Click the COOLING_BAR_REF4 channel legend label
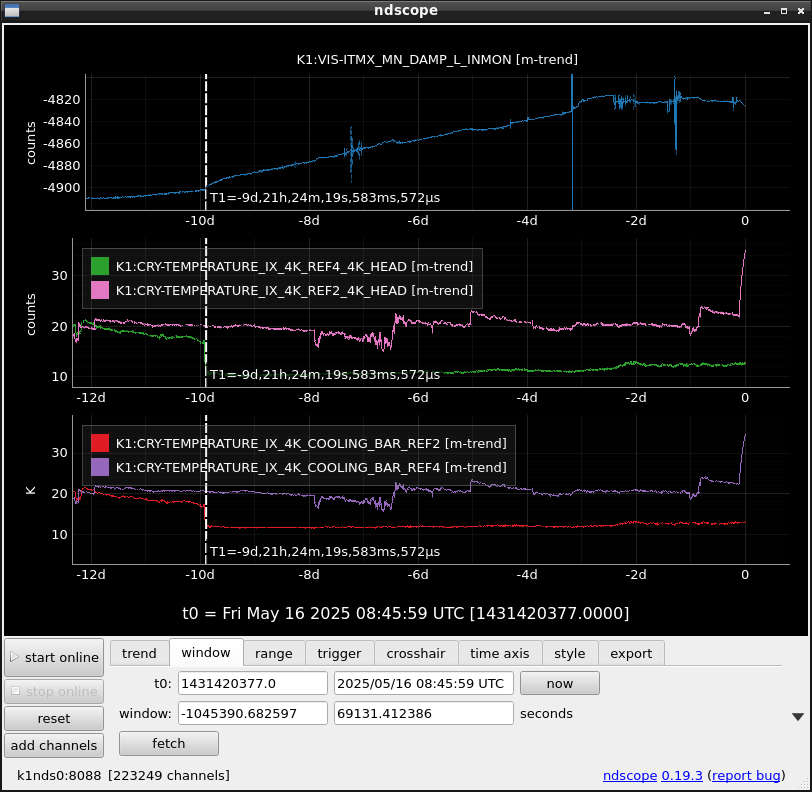This screenshot has width=812, height=792. click(311, 467)
